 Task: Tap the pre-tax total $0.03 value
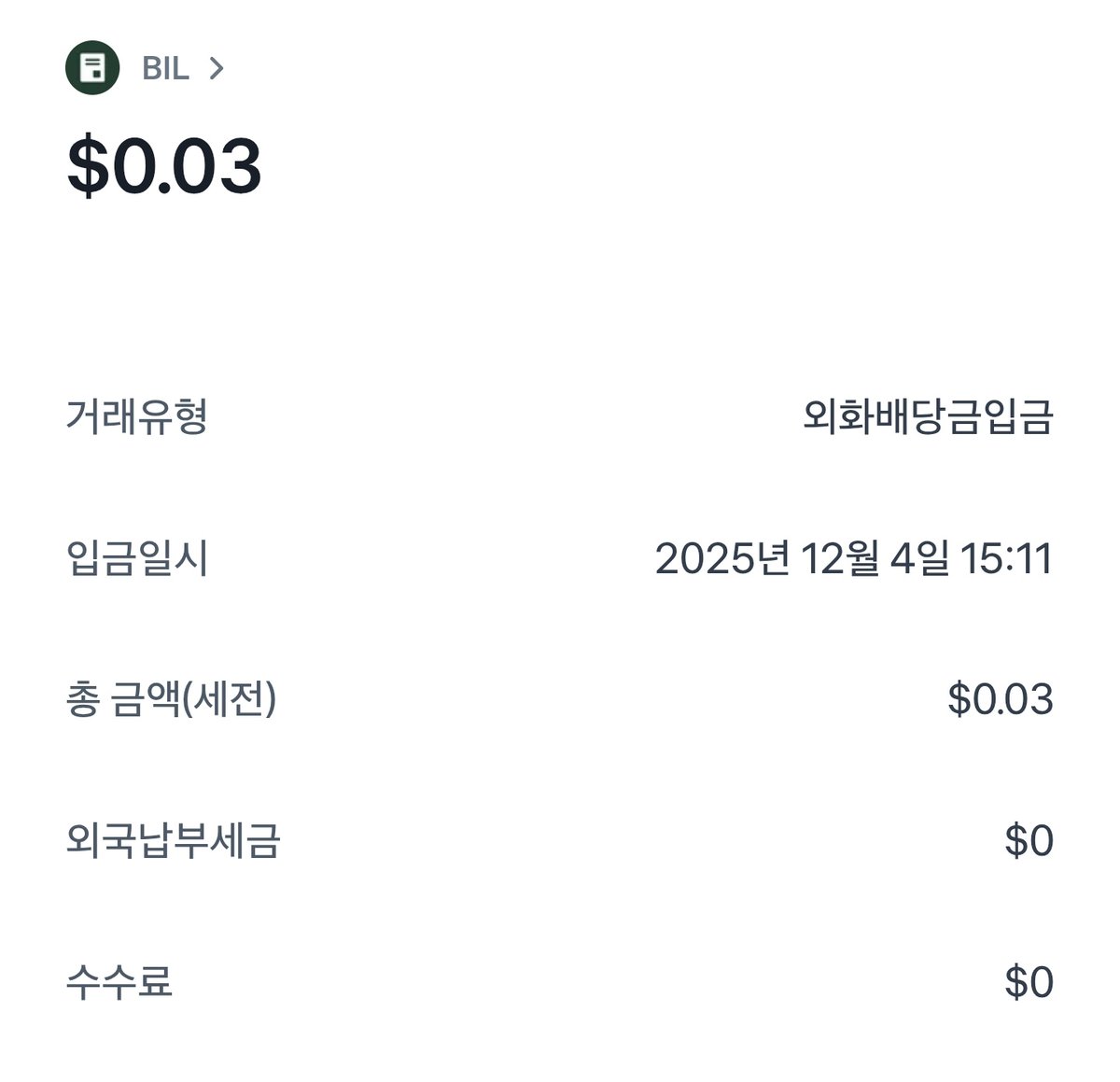(1001, 700)
